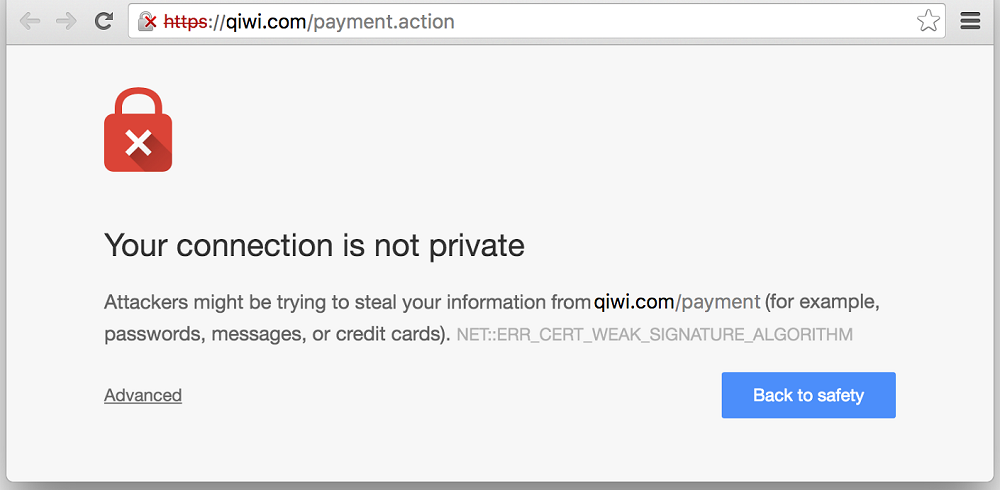This screenshot has height=490, width=1000.
Task: Open the Chrome hamburger menu
Action: [969, 21]
